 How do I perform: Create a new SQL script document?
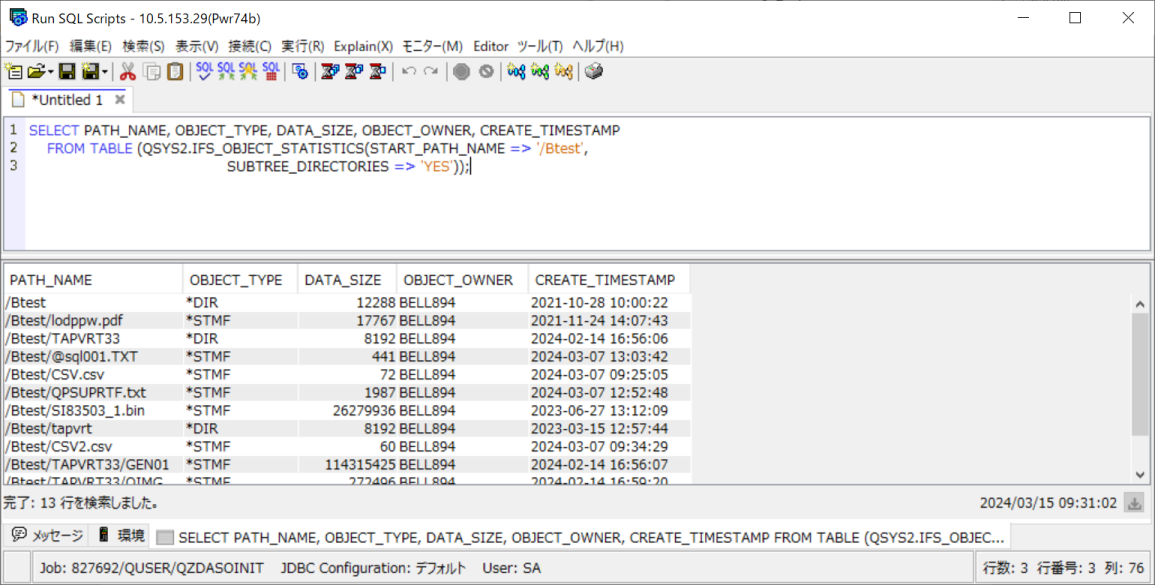[13, 71]
